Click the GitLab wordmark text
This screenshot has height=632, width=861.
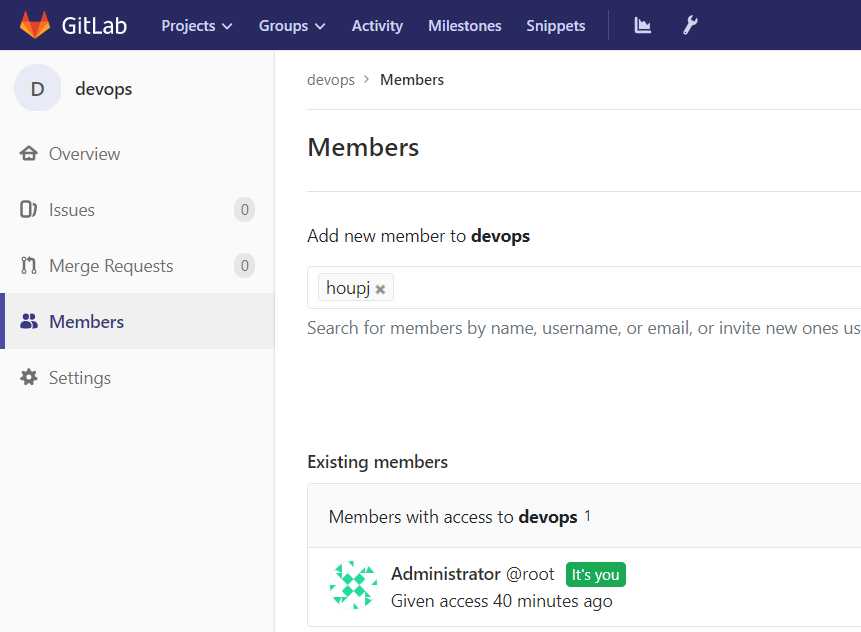(x=94, y=26)
